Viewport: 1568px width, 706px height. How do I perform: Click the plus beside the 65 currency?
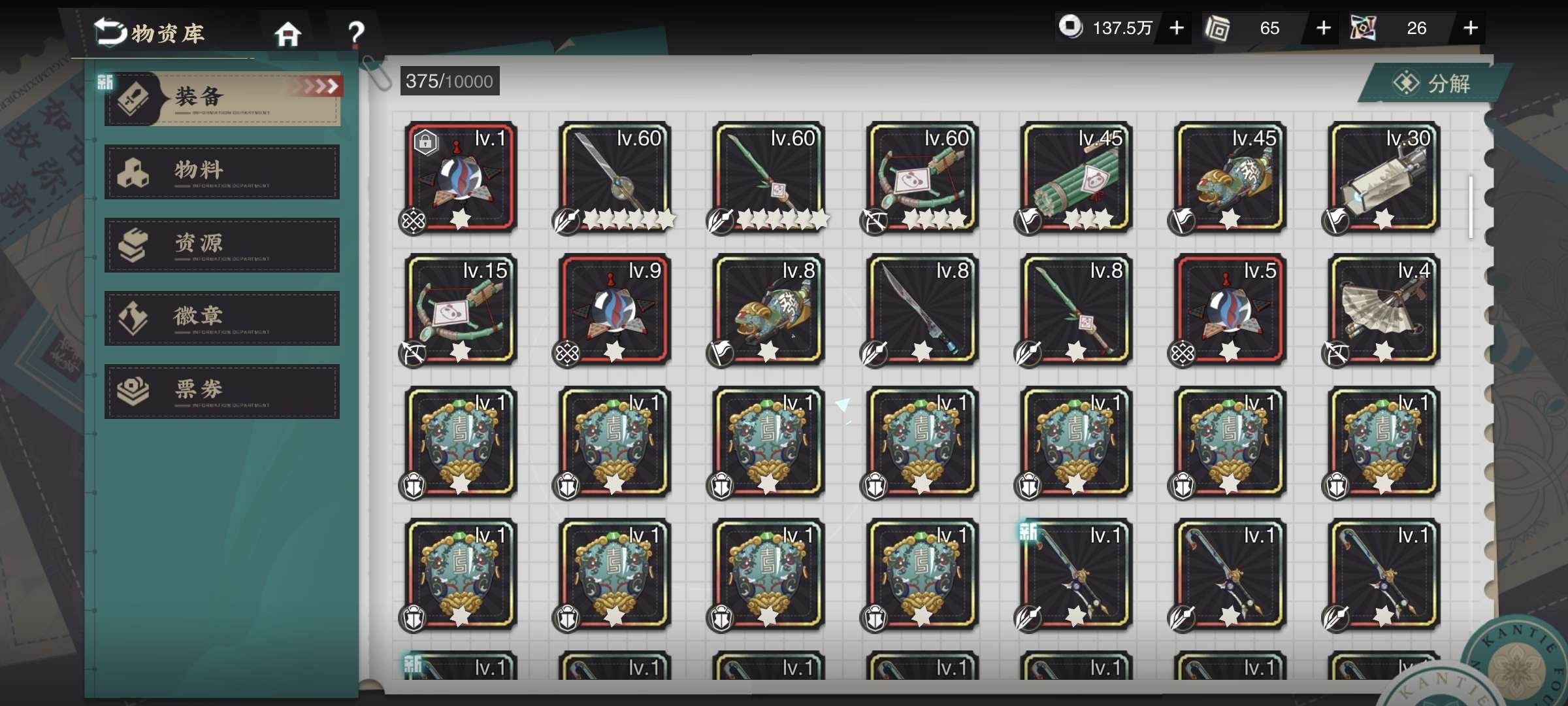(1323, 28)
